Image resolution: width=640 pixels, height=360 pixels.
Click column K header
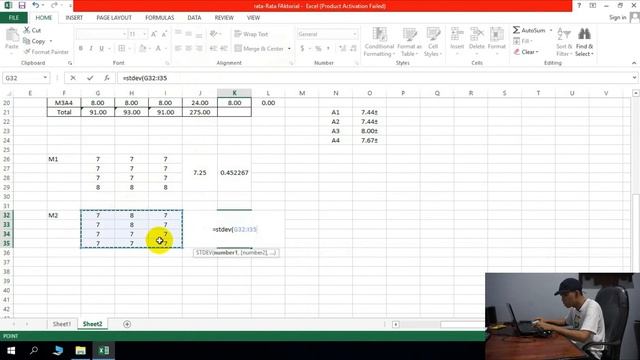point(234,93)
